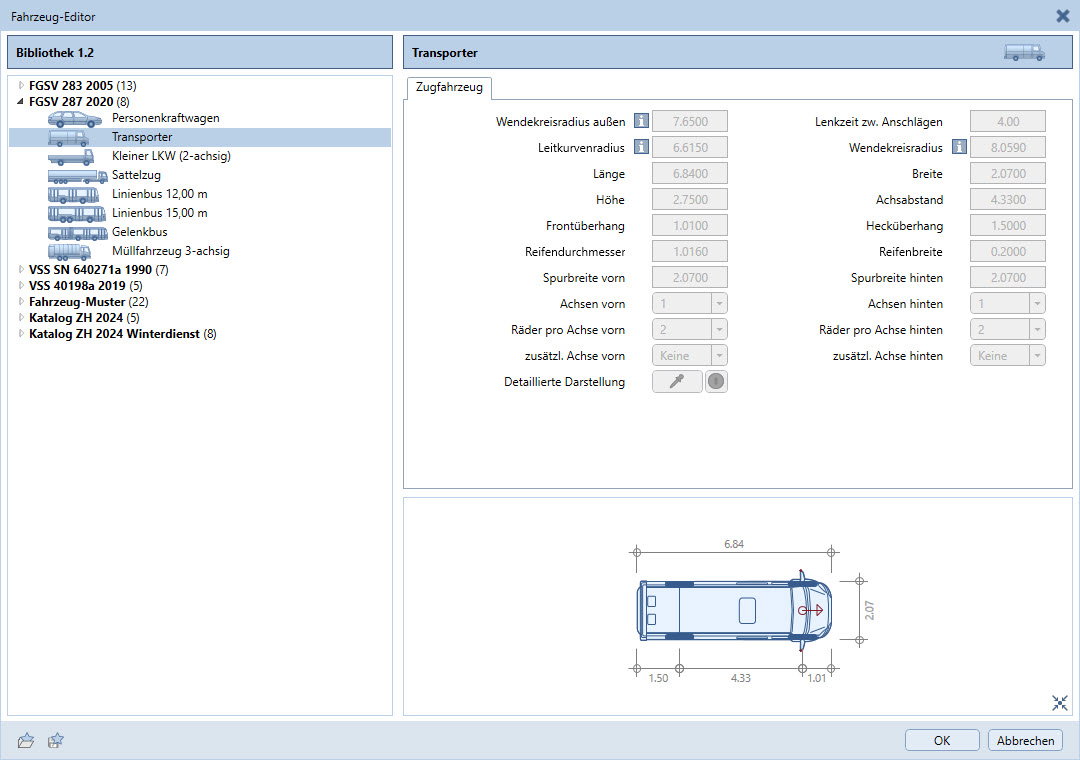Select Müllfahrzeug 3-achsig in tree
Viewport: 1080px width, 760px height.
tap(170, 251)
